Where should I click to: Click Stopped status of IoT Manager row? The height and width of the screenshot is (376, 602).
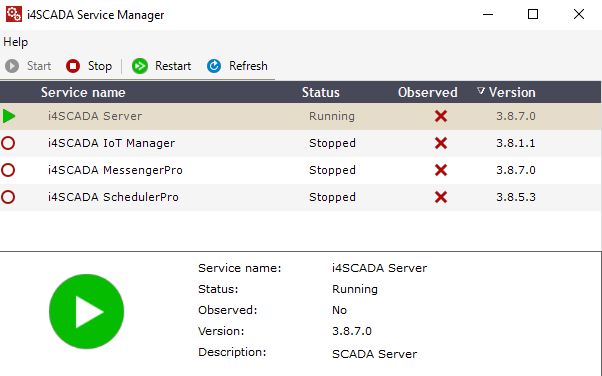332,143
